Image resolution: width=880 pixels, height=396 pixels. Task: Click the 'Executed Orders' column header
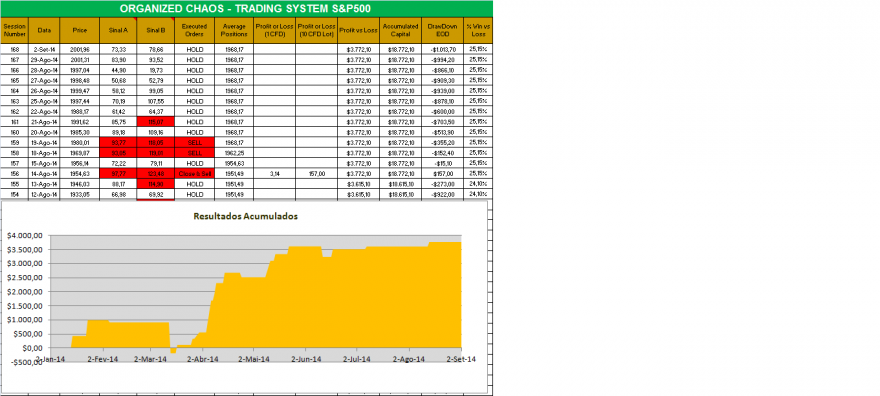pos(194,30)
